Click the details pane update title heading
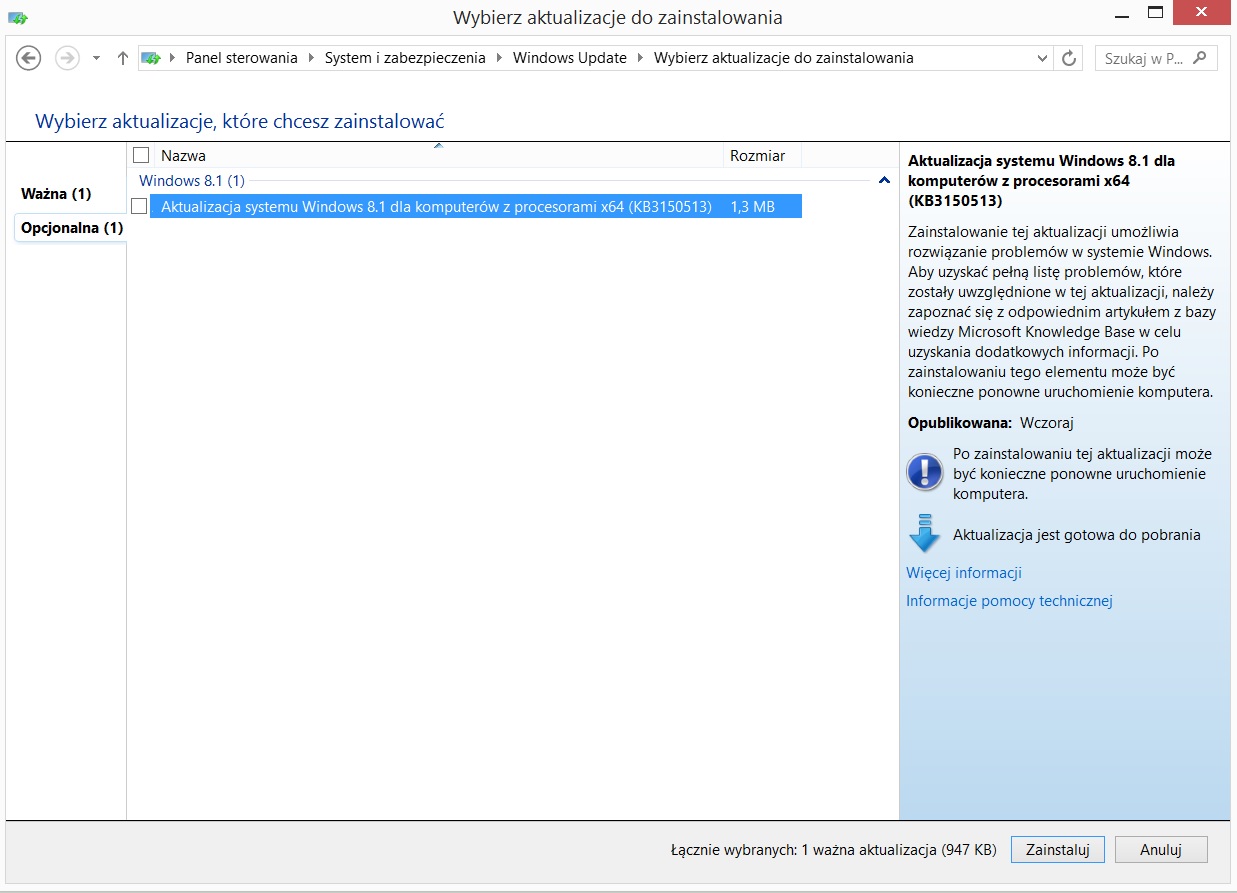Image resolution: width=1237 pixels, height=893 pixels. [x=1041, y=180]
